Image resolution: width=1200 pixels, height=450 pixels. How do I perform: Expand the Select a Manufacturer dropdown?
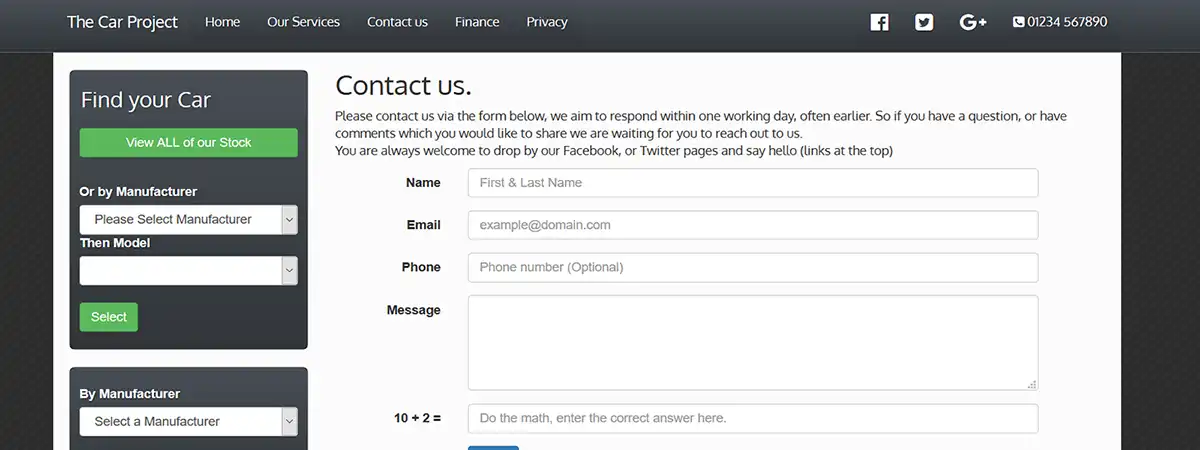pyautogui.click(x=188, y=421)
